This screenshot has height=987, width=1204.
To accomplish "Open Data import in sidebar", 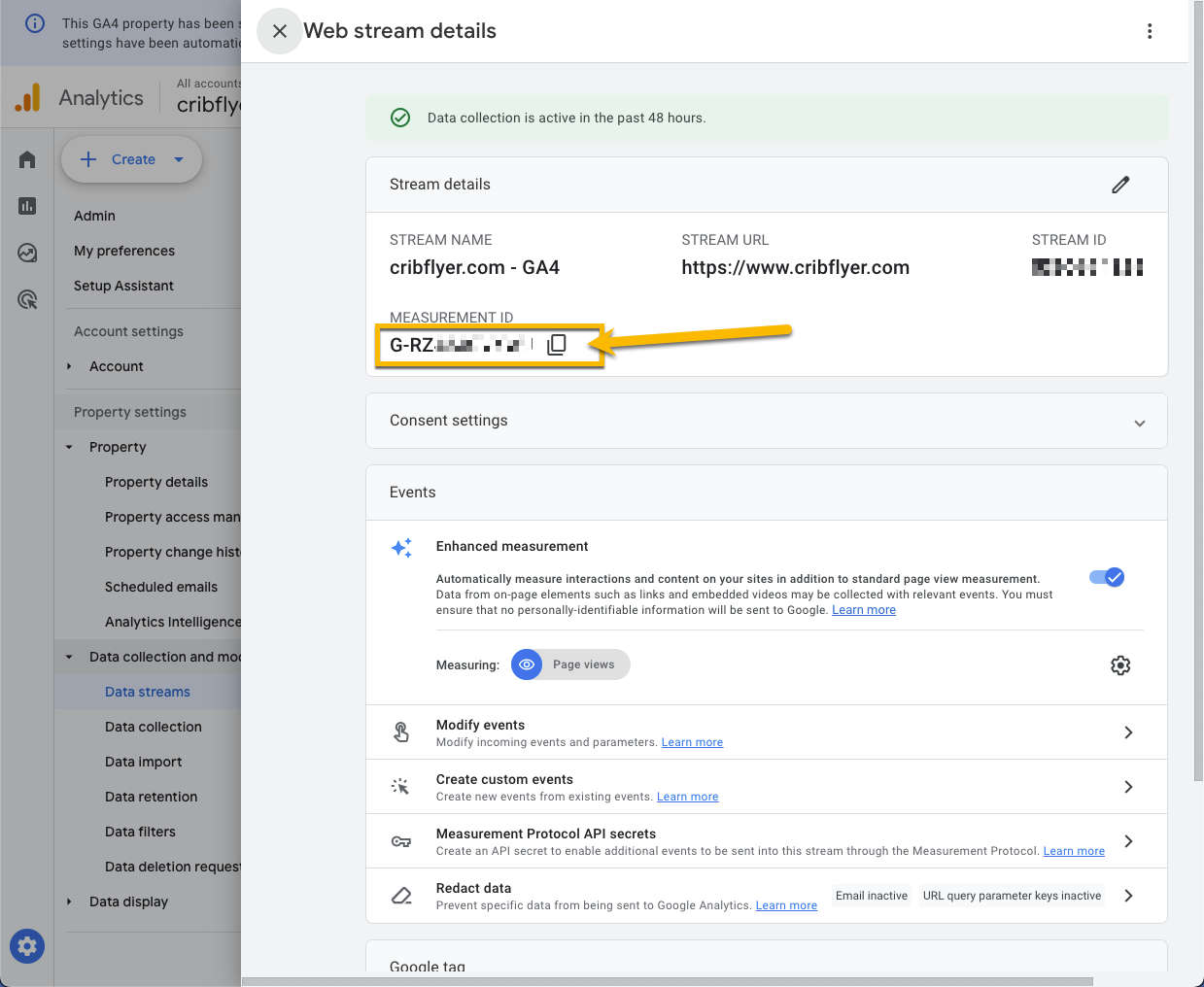I will [144, 762].
